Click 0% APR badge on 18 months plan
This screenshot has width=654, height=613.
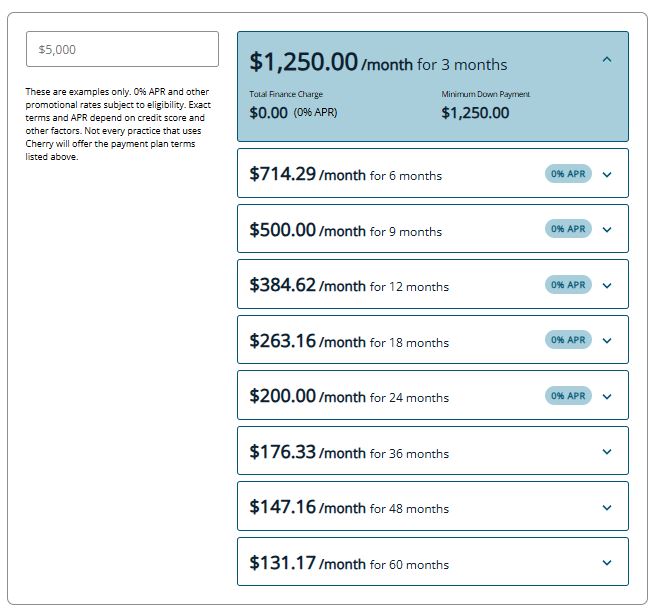(569, 340)
